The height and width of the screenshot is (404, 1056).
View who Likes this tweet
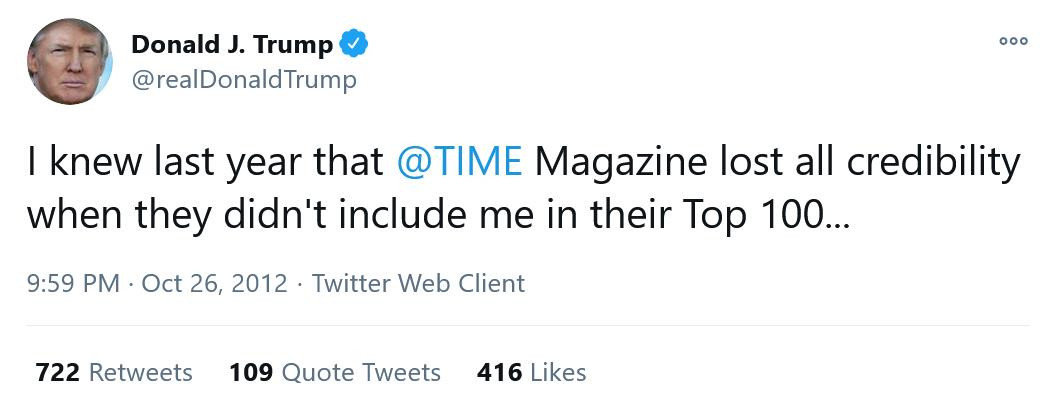(557, 373)
